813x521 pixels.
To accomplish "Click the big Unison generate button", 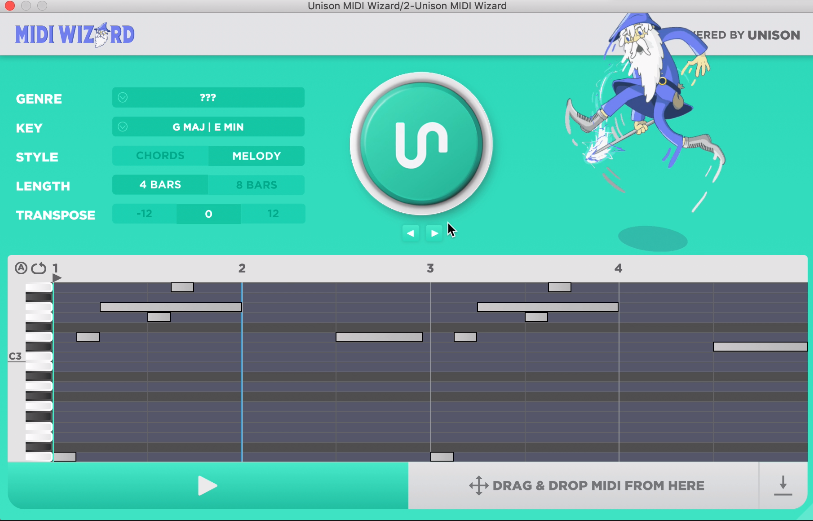I will [421, 143].
